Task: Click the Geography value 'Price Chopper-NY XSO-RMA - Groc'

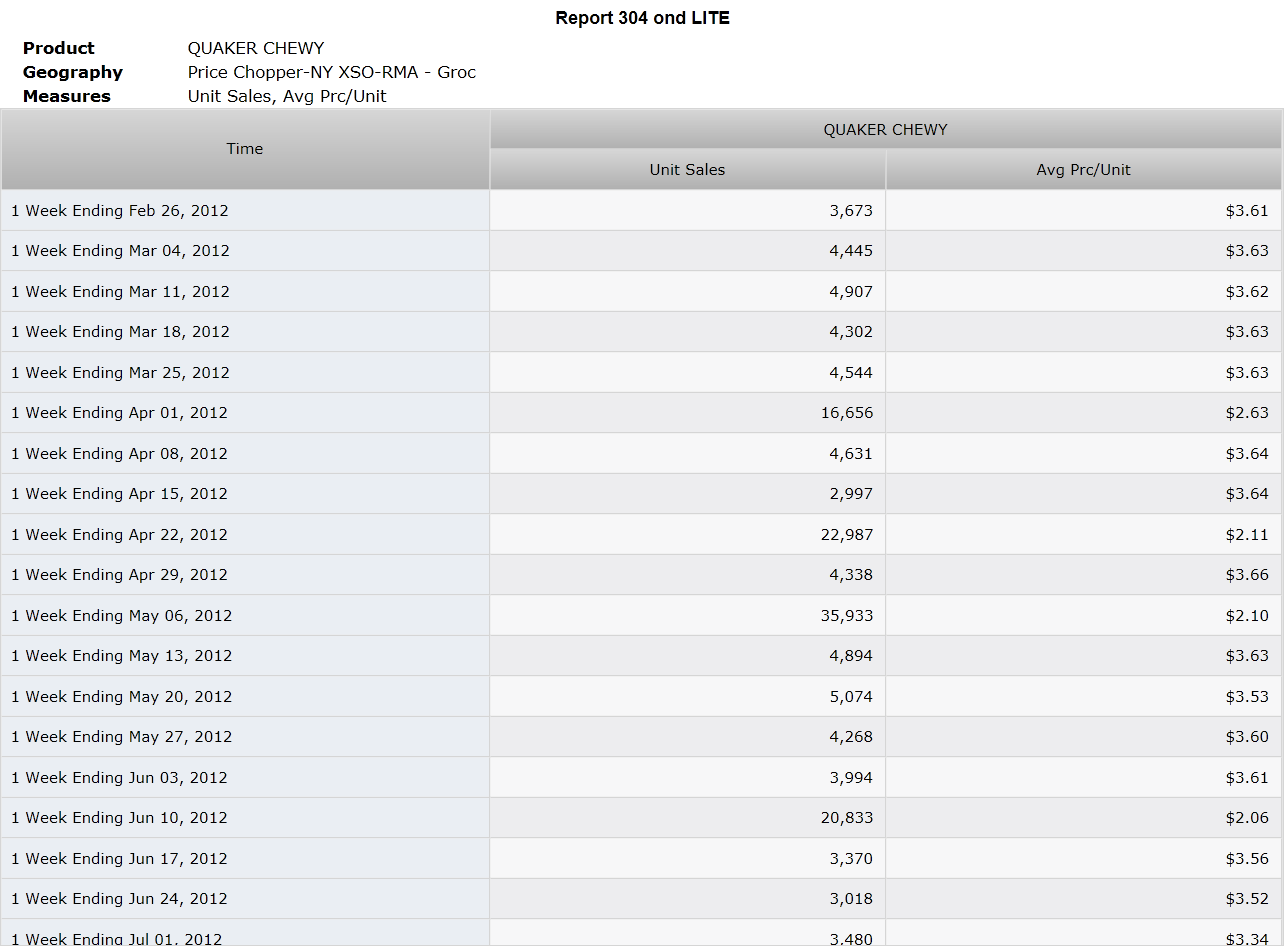Action: click(x=332, y=72)
